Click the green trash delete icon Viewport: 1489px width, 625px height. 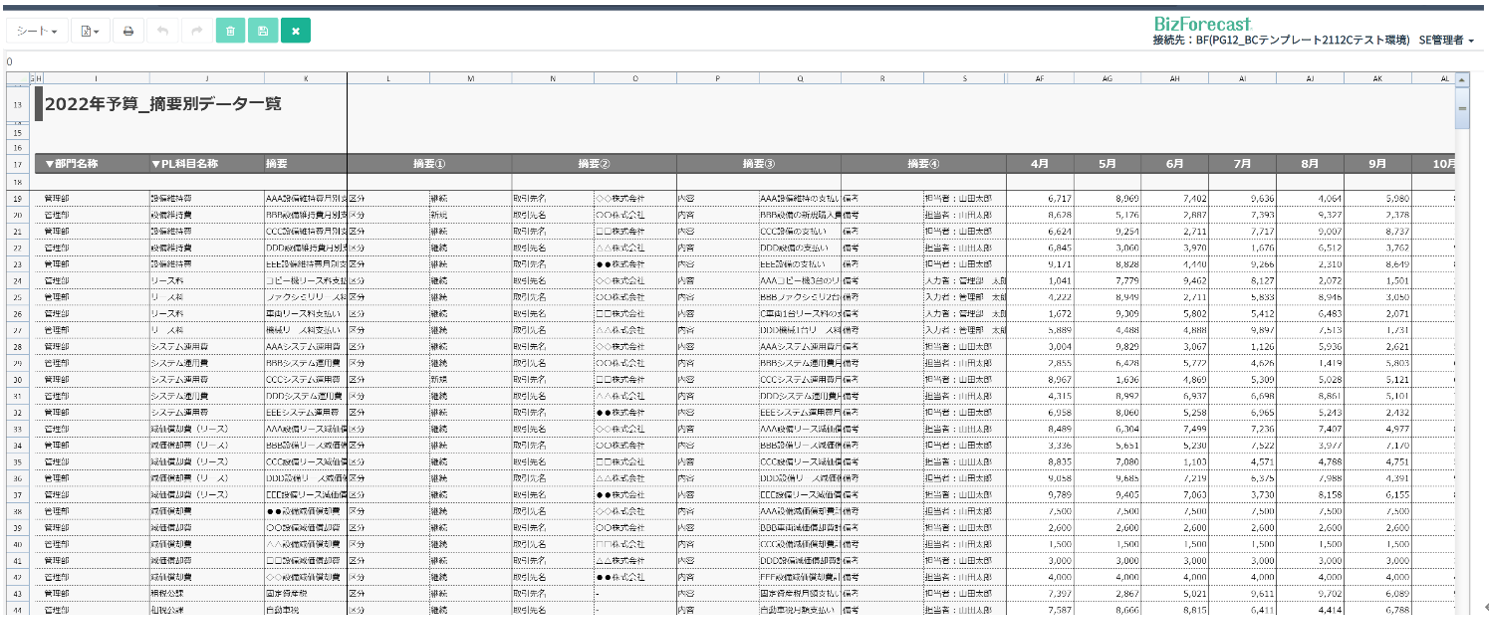click(230, 31)
